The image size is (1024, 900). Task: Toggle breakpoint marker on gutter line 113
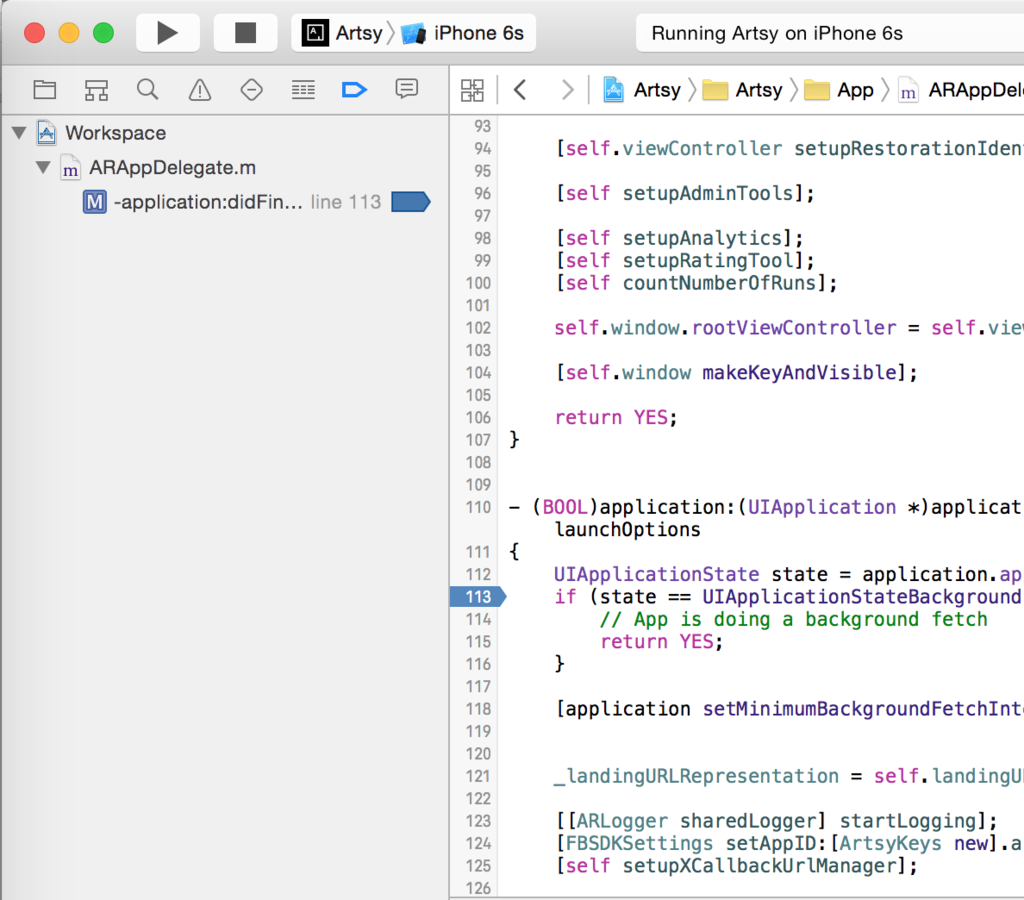(478, 597)
